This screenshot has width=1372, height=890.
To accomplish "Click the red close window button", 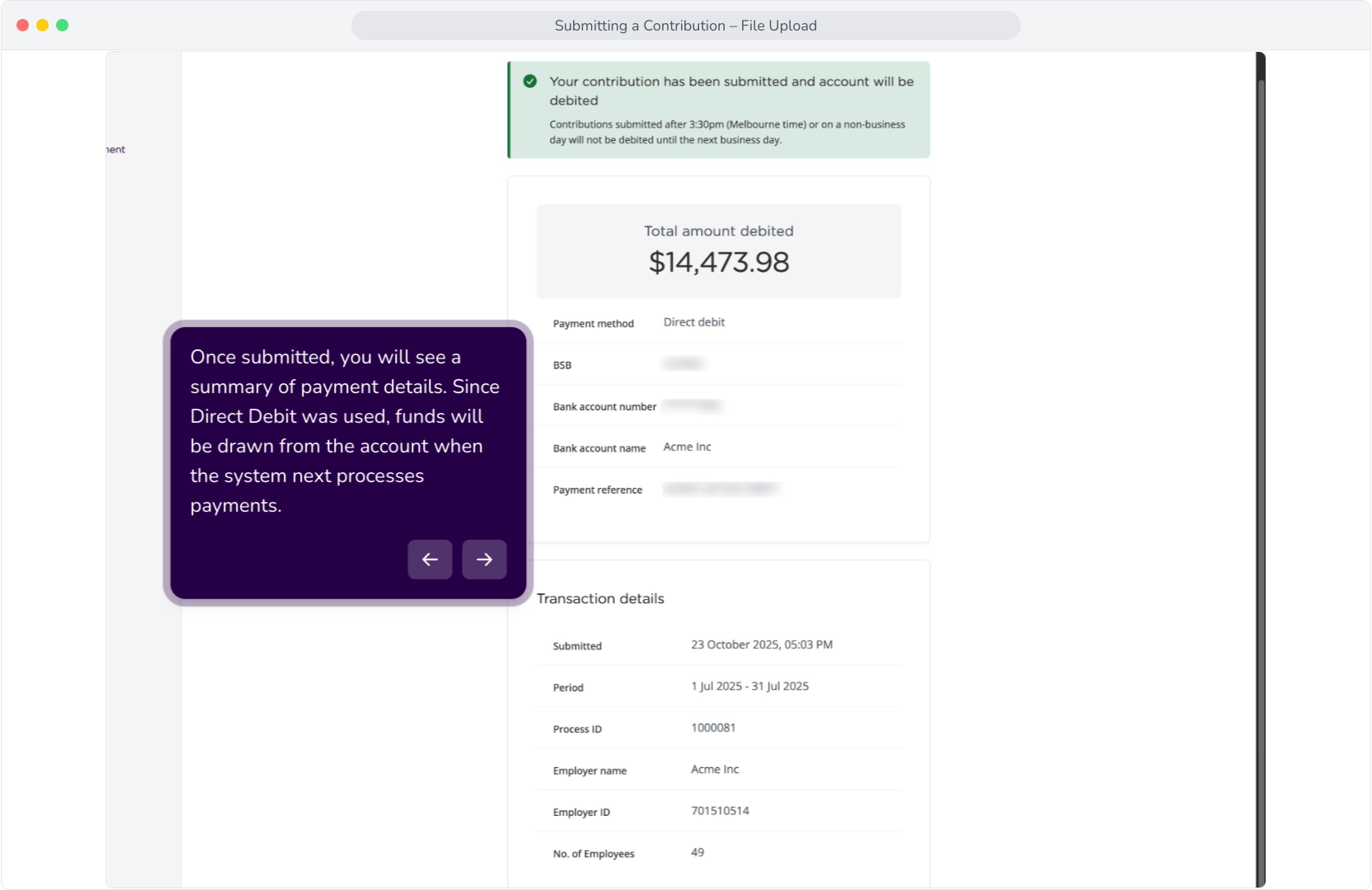I will [23, 26].
